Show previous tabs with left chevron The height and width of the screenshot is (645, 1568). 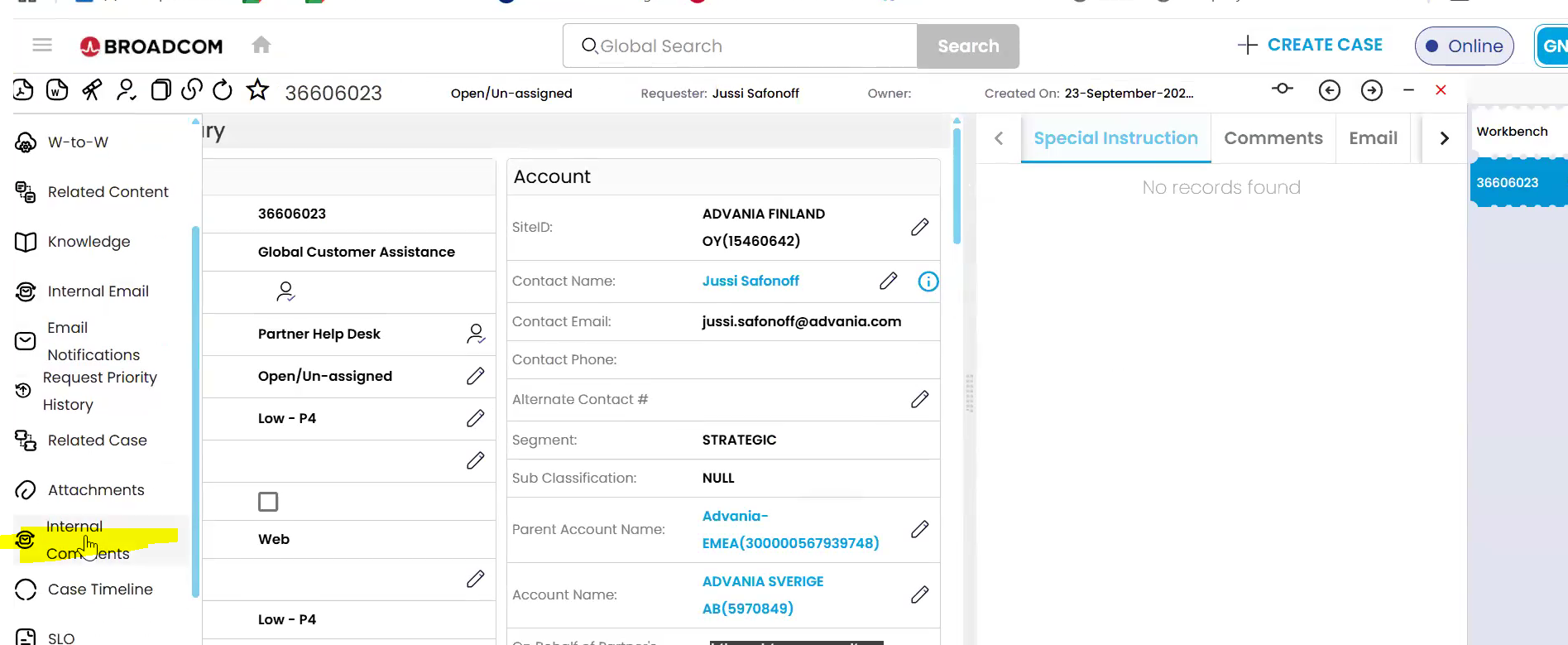(999, 138)
